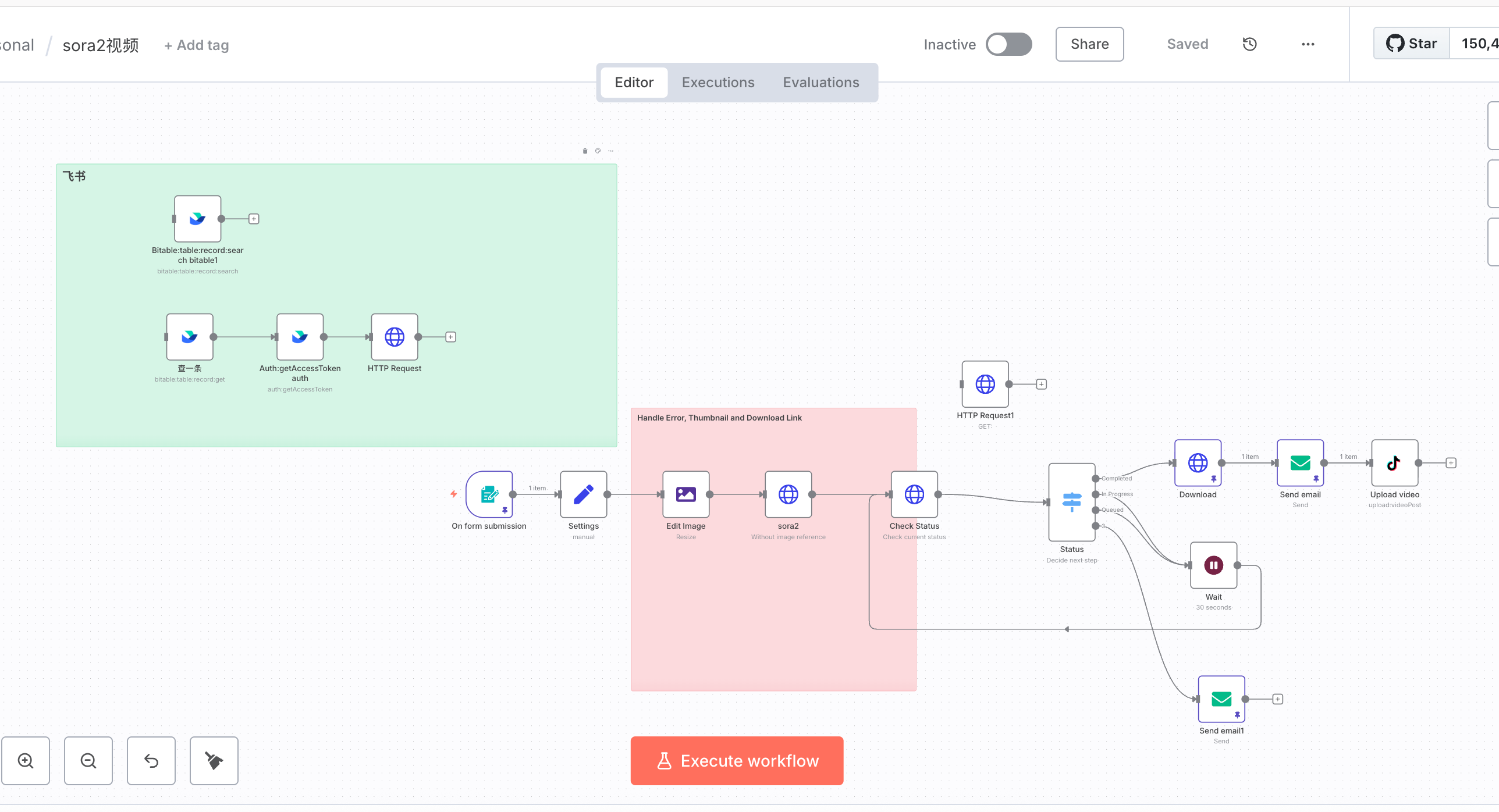
Task: Open the Settings pencil node
Action: [583, 494]
